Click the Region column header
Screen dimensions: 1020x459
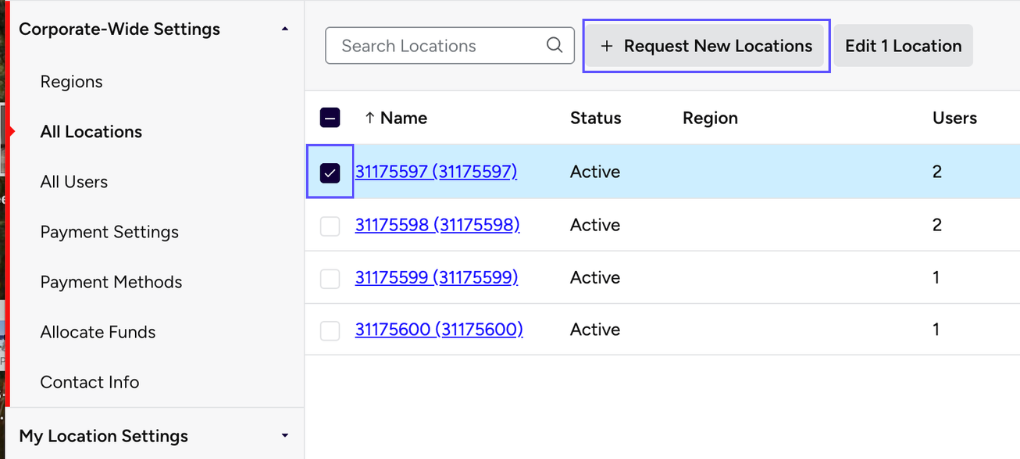point(710,118)
